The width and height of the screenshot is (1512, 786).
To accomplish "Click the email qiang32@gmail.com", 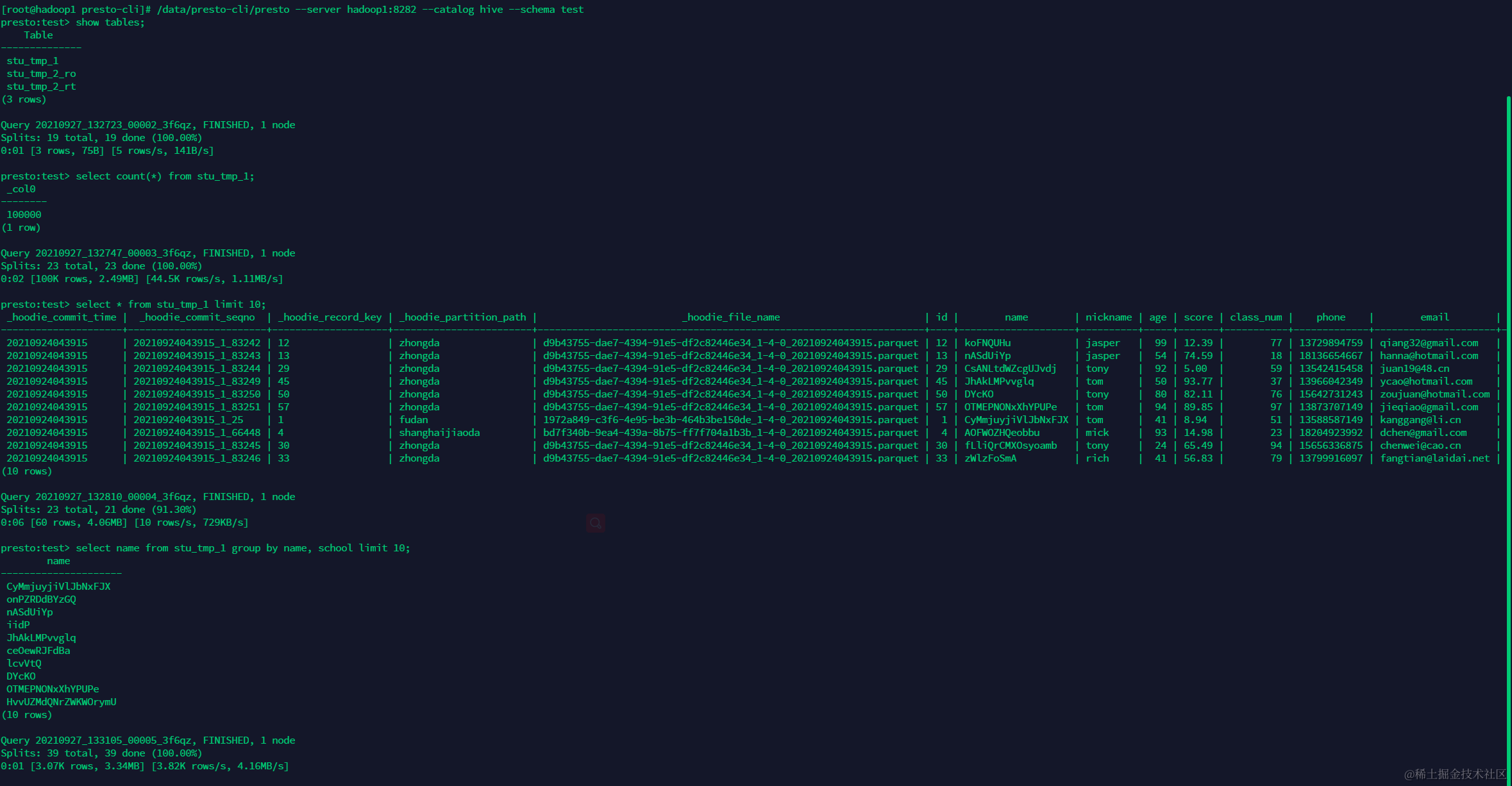I will click(x=1429, y=343).
